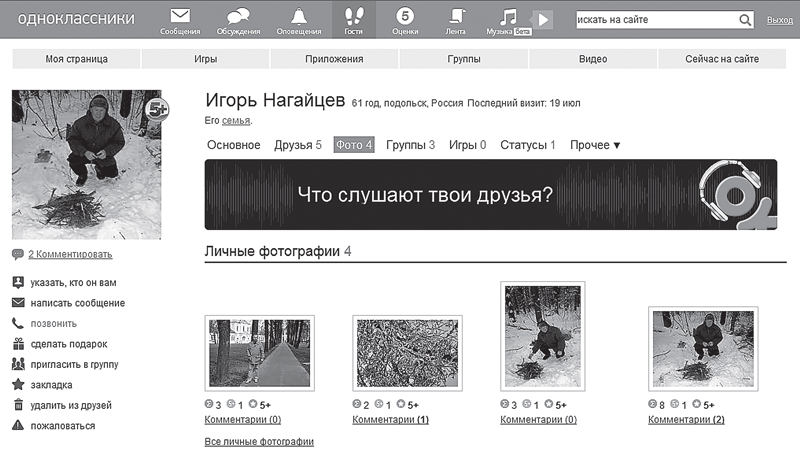Open Оценки icon with number 5
Screen dimensions: 800x459
(x=405, y=17)
